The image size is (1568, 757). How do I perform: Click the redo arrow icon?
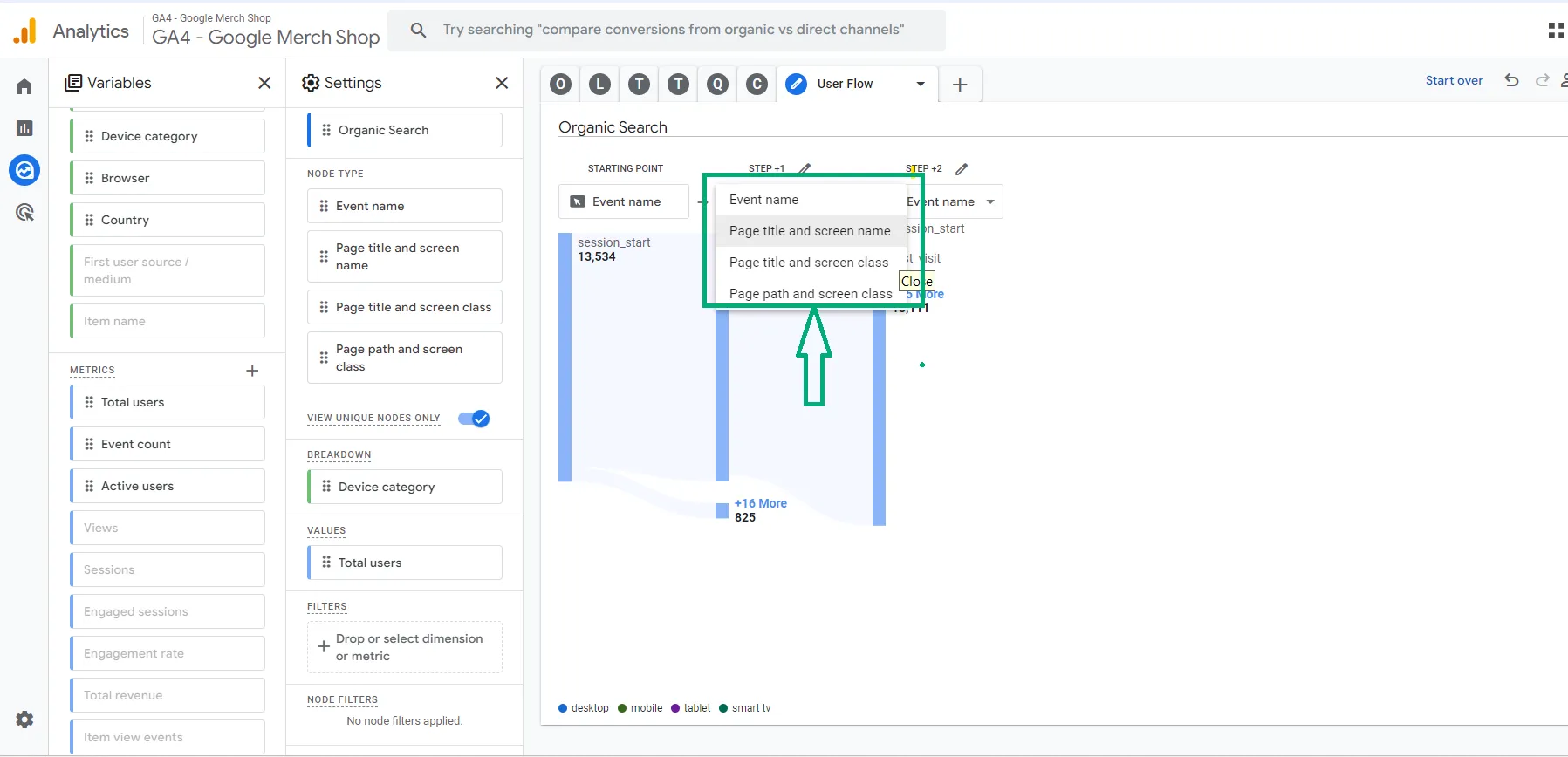pos(1543,80)
